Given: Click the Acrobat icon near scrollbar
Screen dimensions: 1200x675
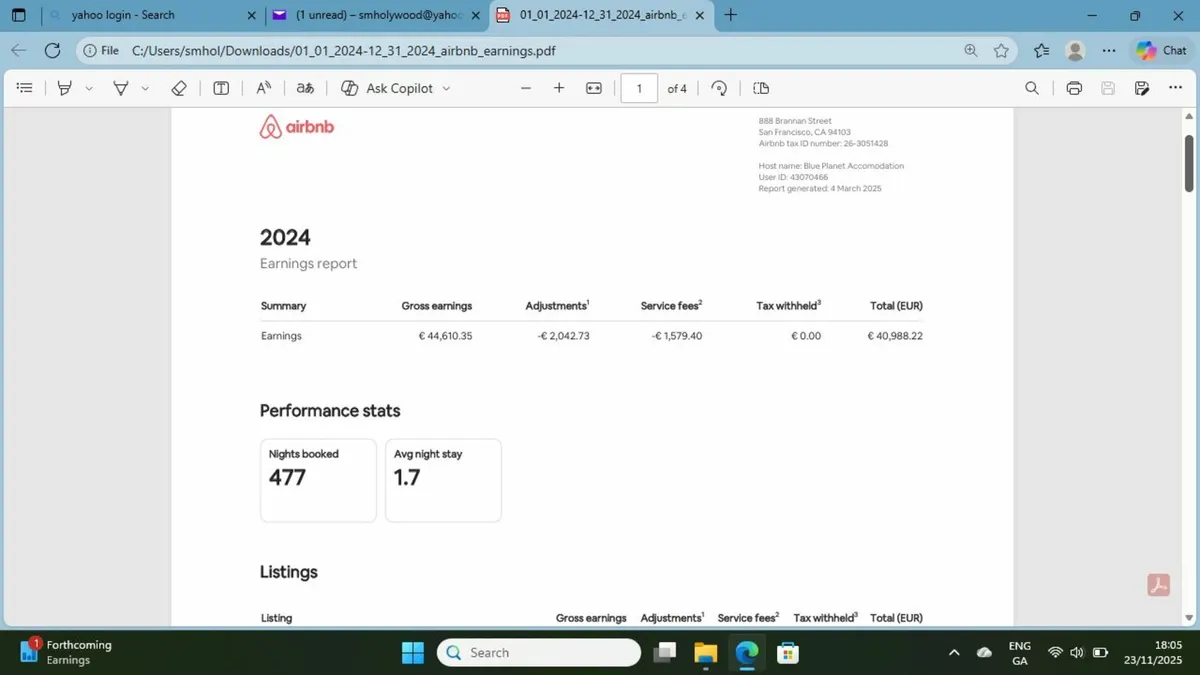Looking at the screenshot, I should (1158, 586).
